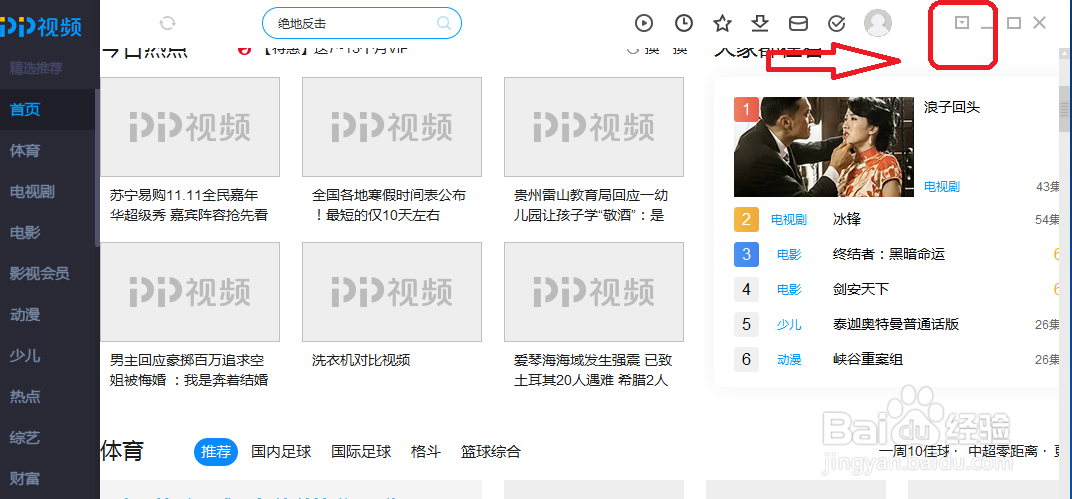The width and height of the screenshot is (1072, 499).
Task: Open 中超零距离 link
Action: tap(1002, 452)
